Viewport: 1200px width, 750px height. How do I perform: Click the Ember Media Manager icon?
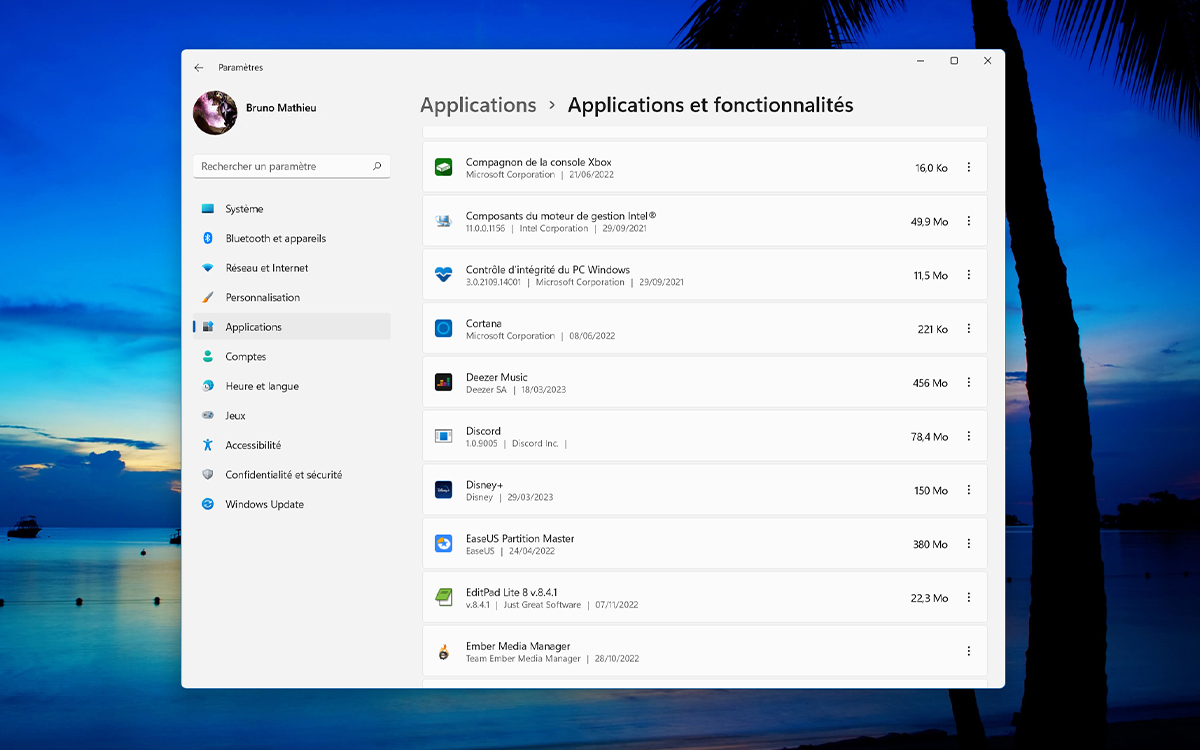click(x=443, y=650)
